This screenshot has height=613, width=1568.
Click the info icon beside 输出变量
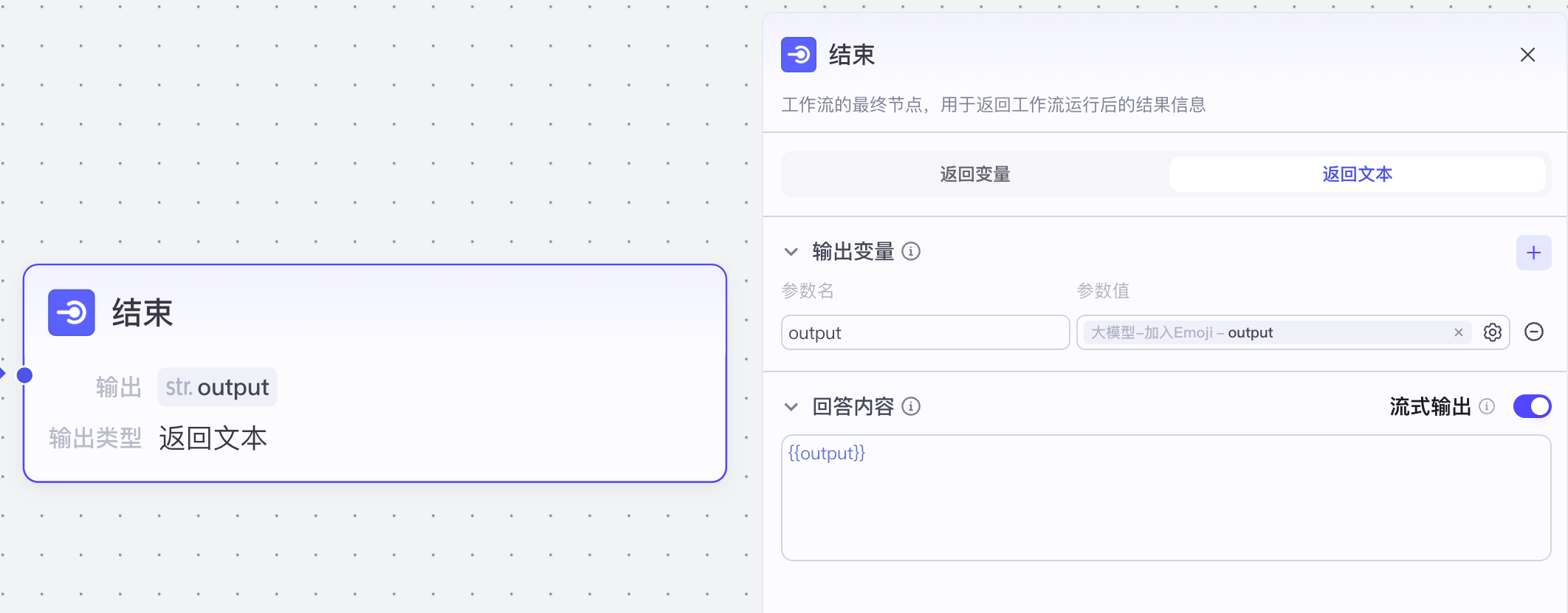(912, 252)
